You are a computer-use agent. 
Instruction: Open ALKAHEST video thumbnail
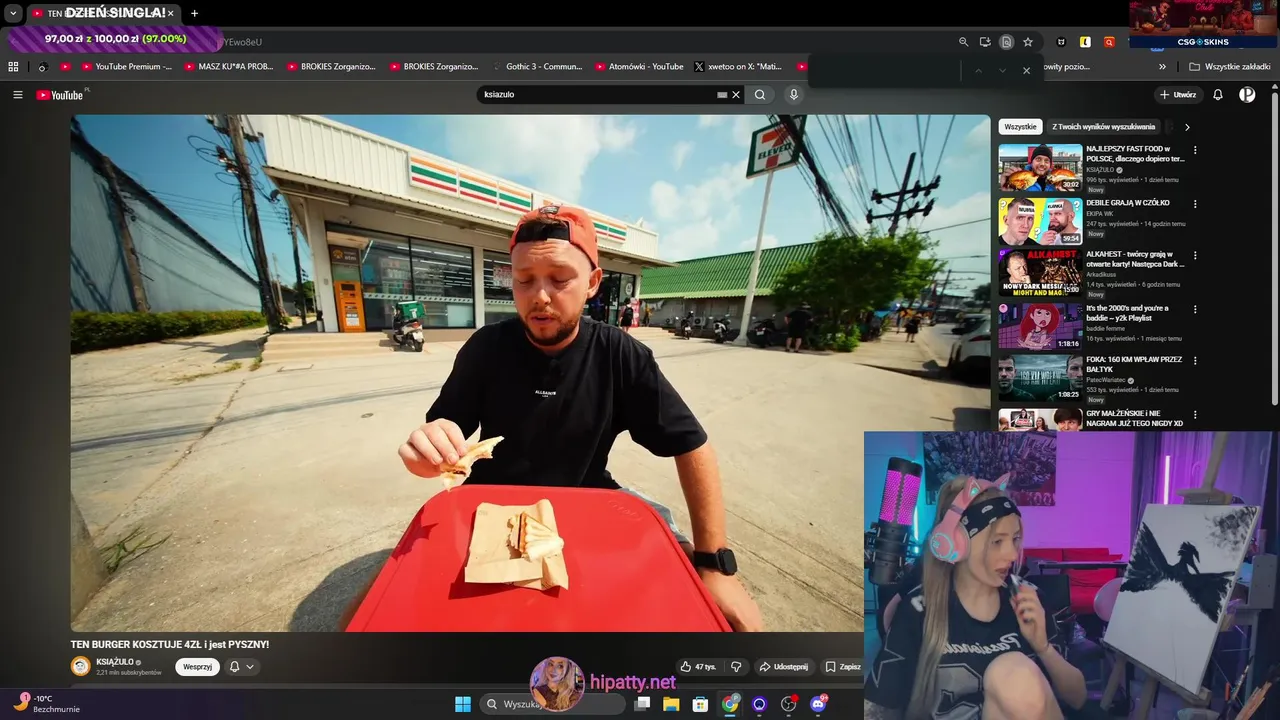(x=1040, y=273)
